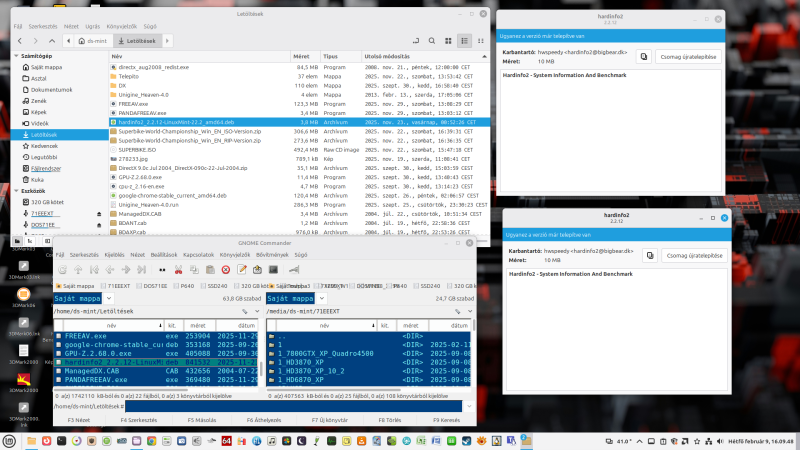Eject the DOS71EE volume in sidebar
This screenshot has width=800, height=450.
tap(99, 225)
